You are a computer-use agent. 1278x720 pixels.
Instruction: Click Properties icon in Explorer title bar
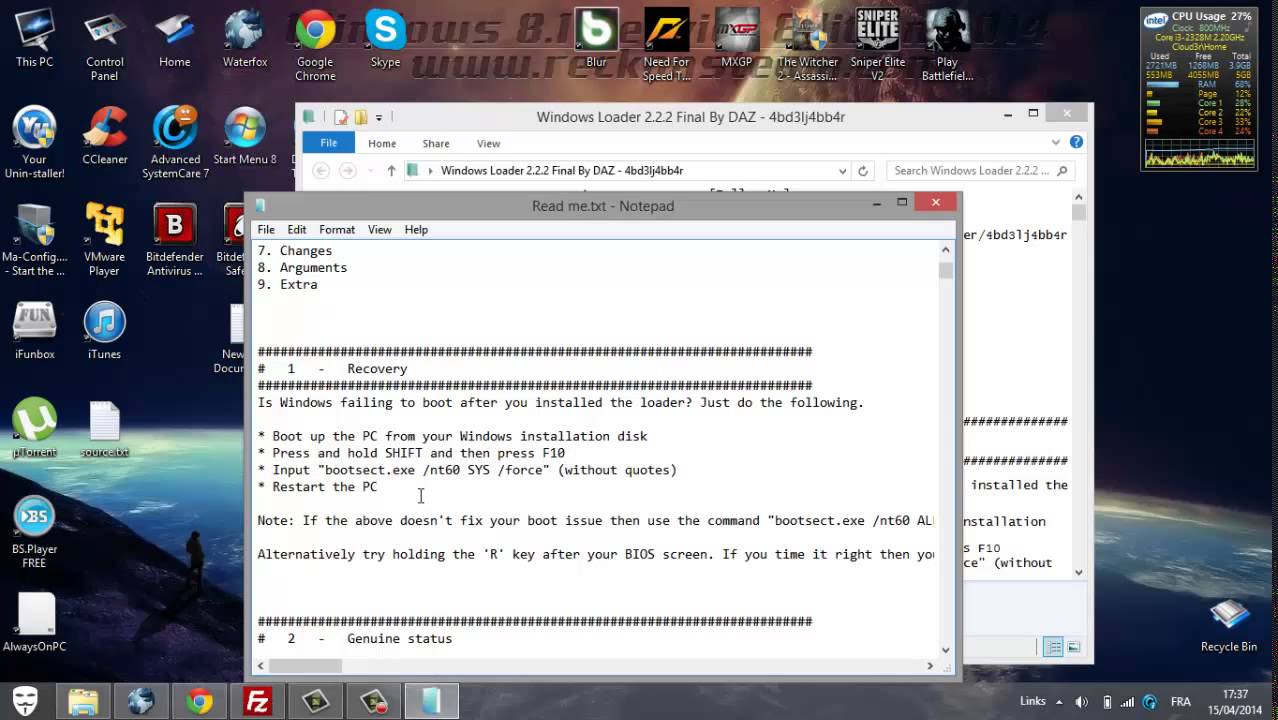pyautogui.click(x=341, y=117)
